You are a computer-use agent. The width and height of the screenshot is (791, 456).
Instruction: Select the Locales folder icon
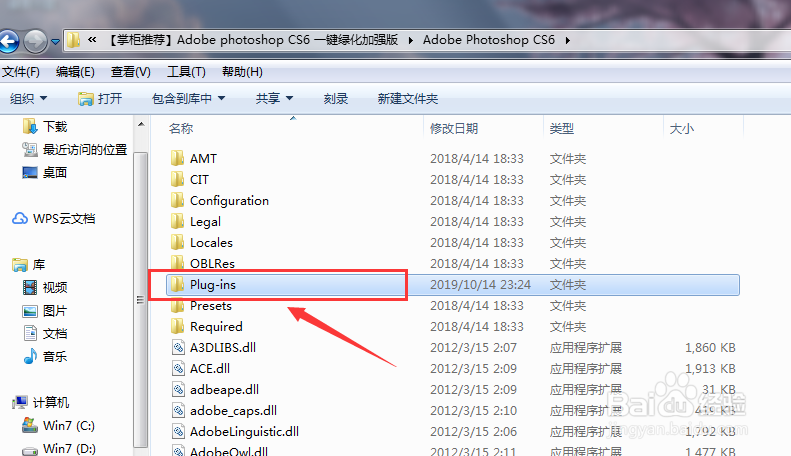(177, 243)
